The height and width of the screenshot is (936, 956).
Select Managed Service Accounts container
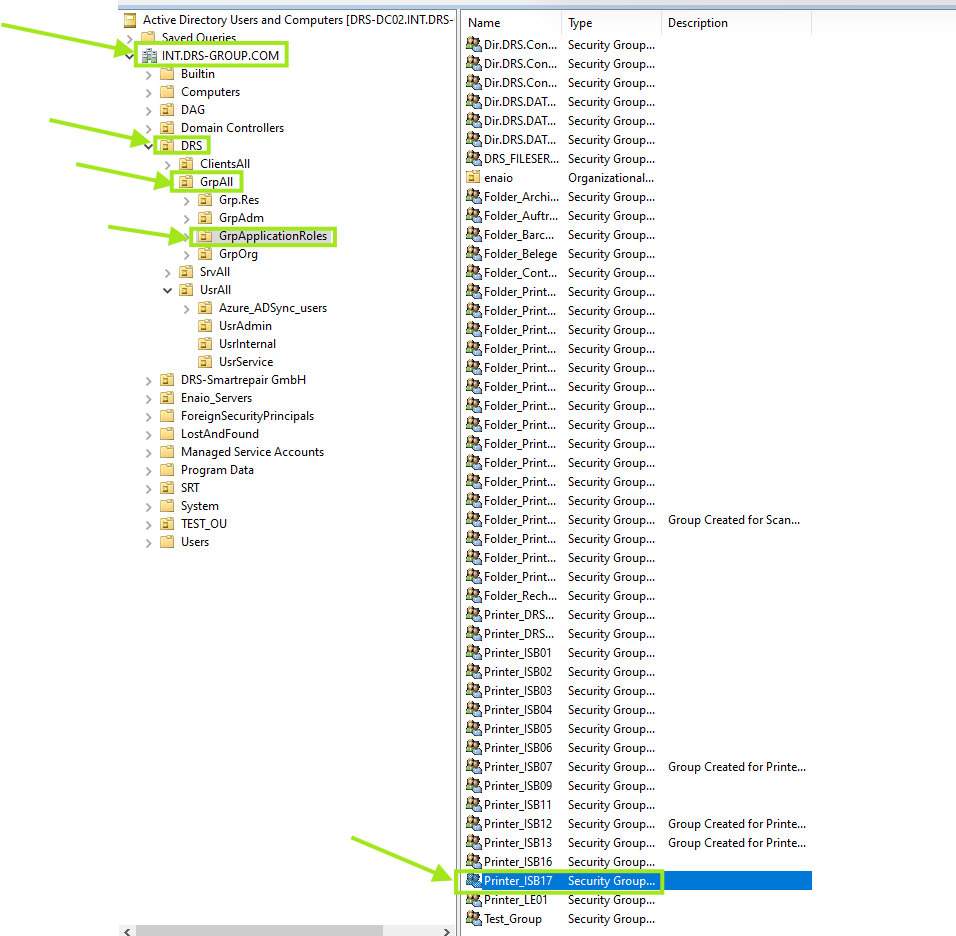pos(252,452)
